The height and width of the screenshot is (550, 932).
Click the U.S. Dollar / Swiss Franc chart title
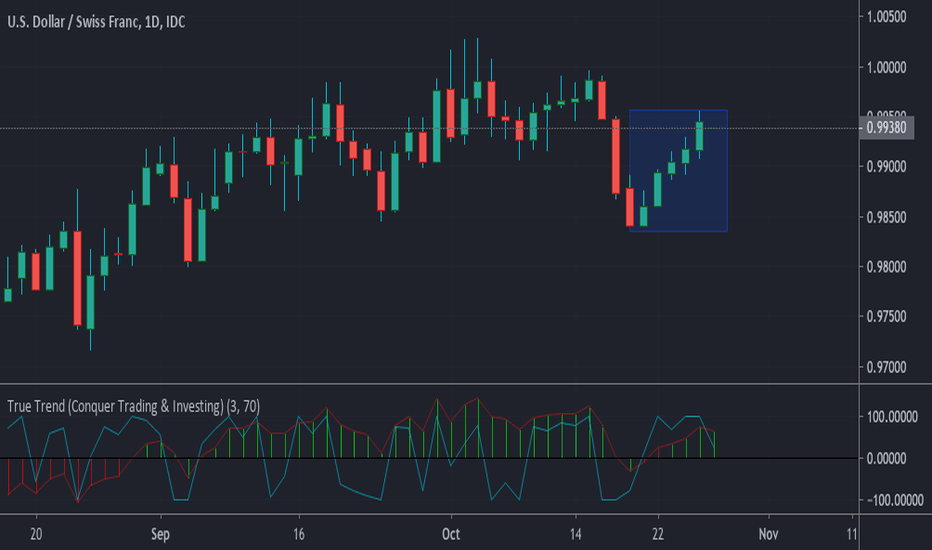pos(96,23)
